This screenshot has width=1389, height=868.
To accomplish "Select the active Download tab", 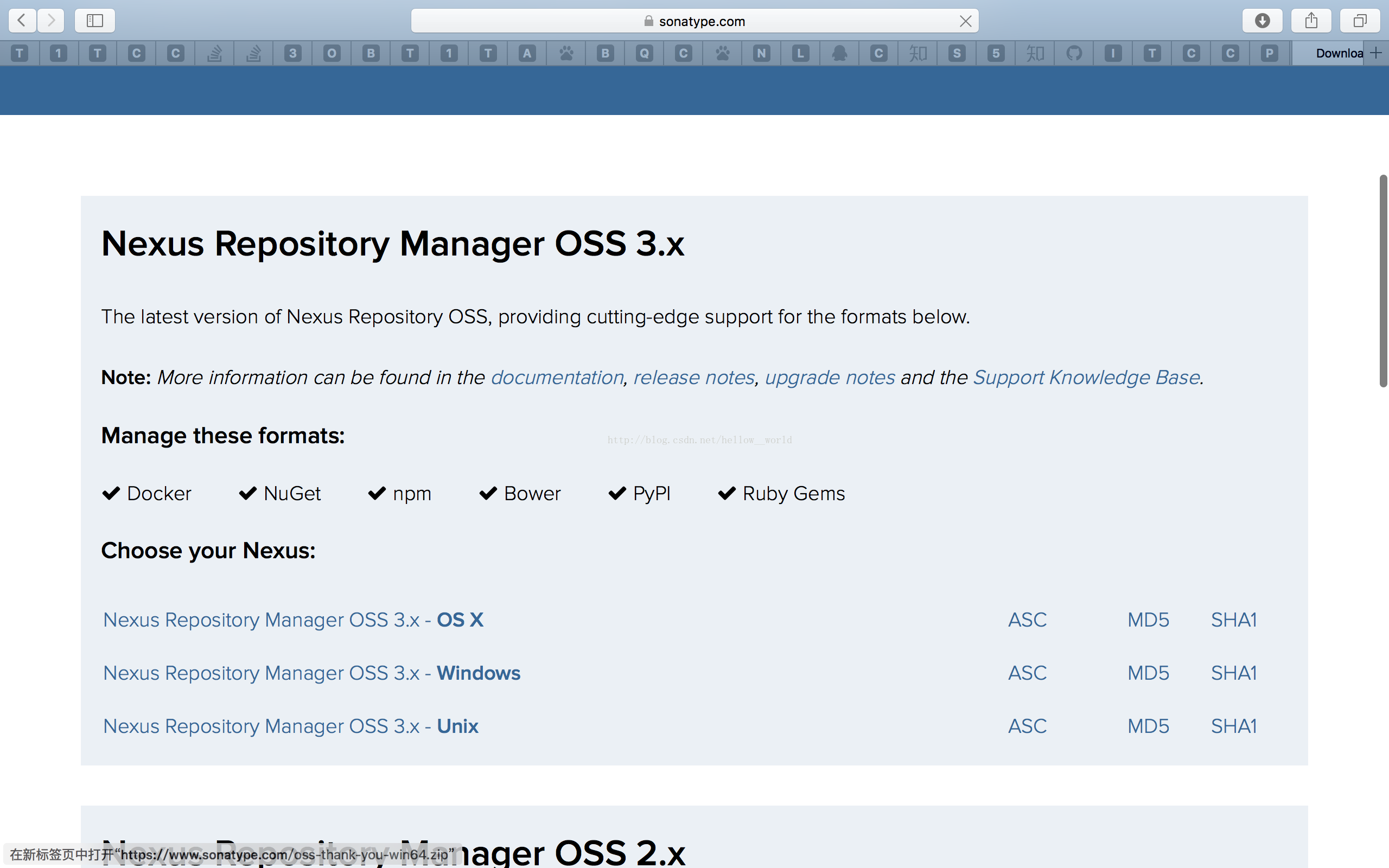I will [1329, 53].
